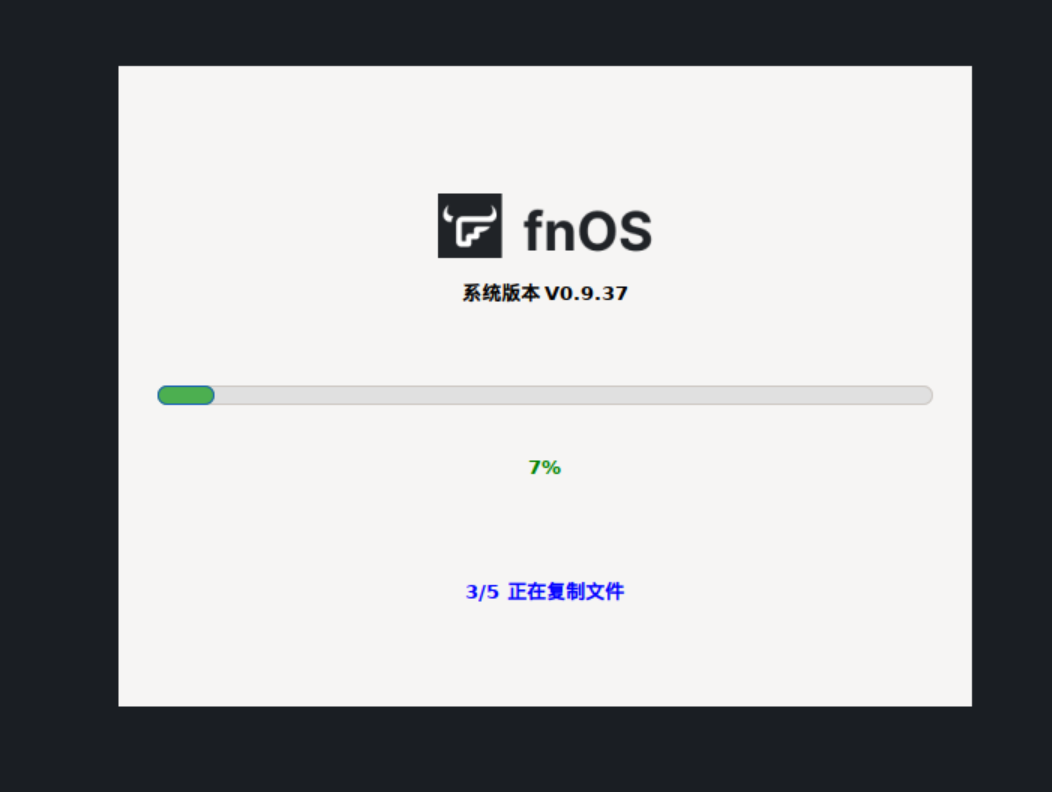Click the dark background above installer panel
Image resolution: width=1052 pixels, height=792 pixels.
click(x=545, y=32)
